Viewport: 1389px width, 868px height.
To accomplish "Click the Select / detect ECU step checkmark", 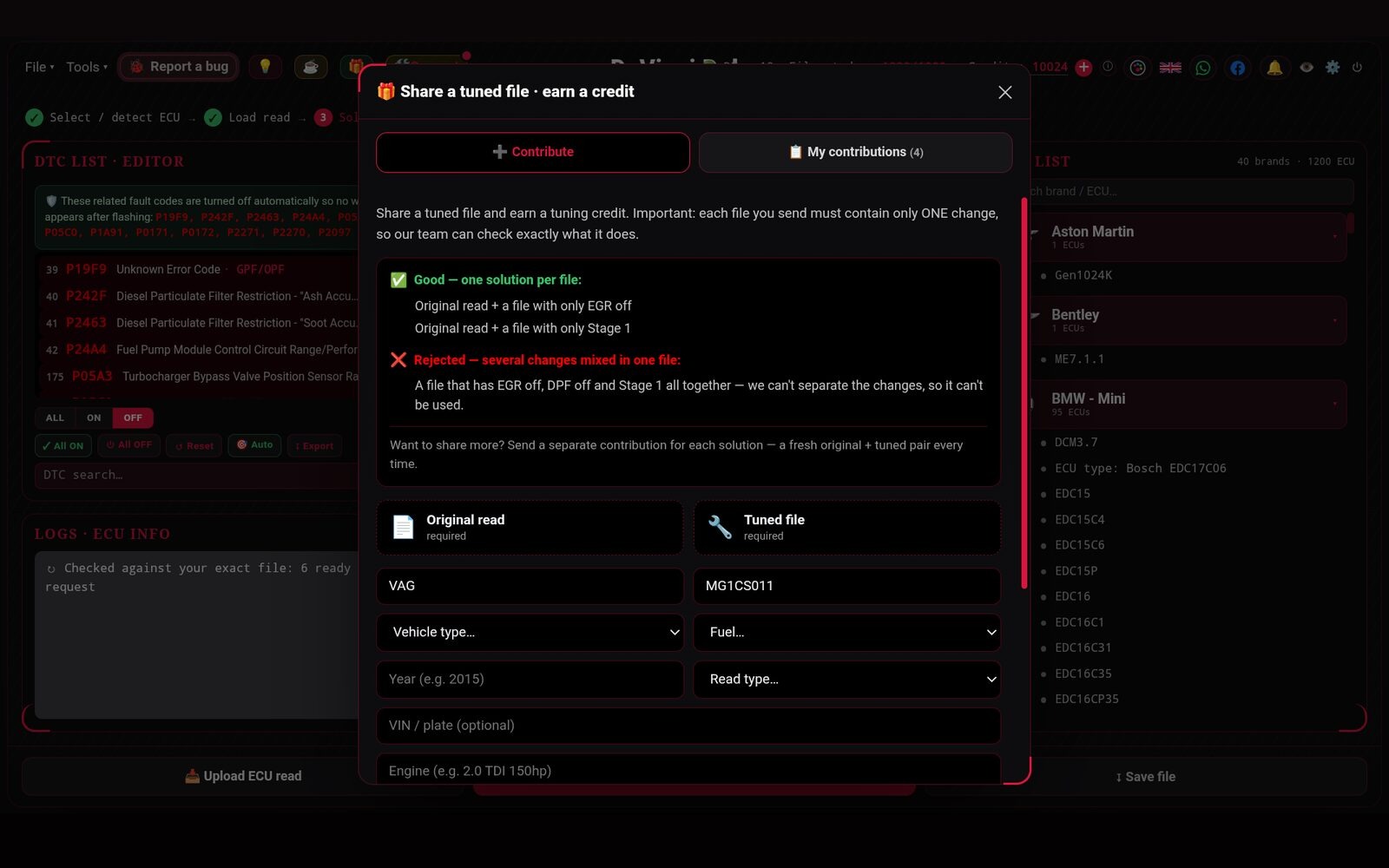I will [x=35, y=117].
